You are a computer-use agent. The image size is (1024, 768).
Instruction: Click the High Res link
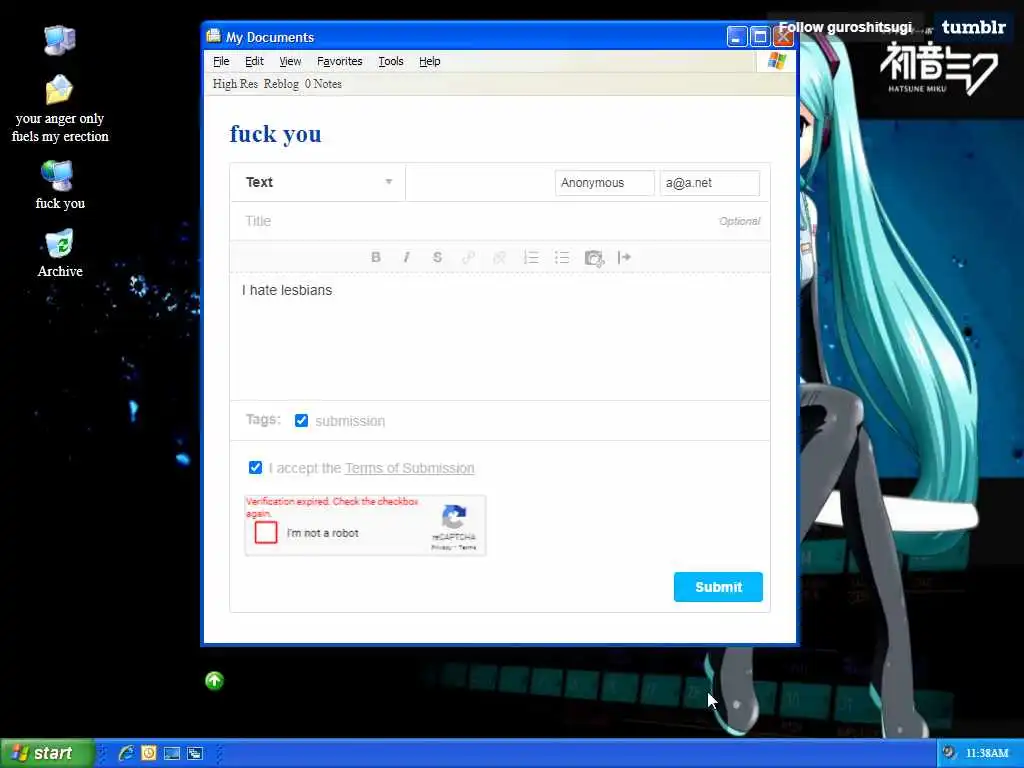(235, 84)
